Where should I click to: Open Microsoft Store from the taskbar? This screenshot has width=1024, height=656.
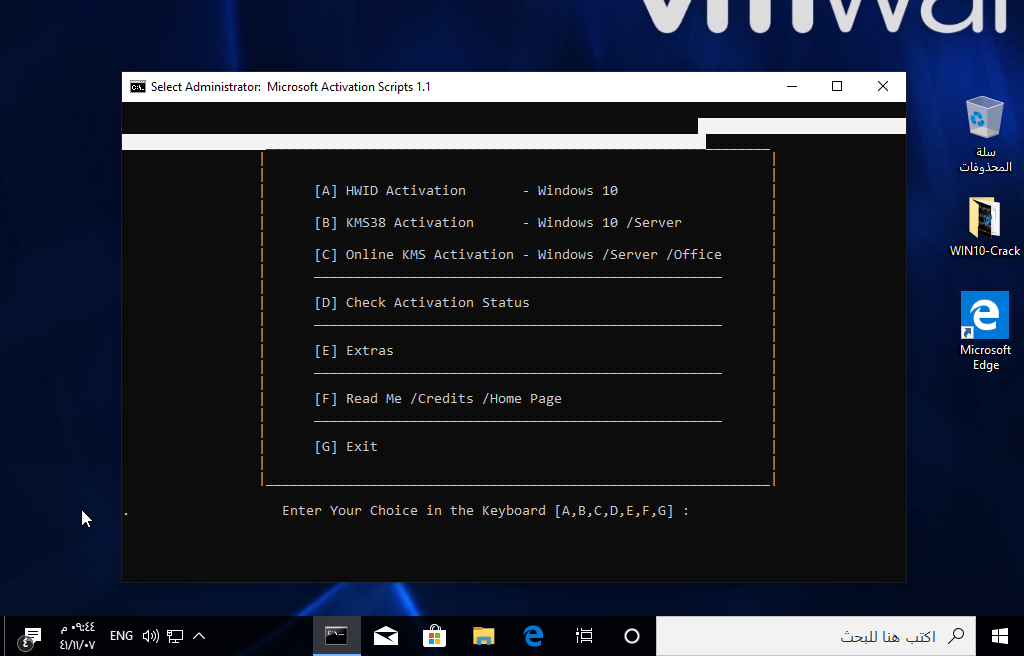click(x=434, y=636)
